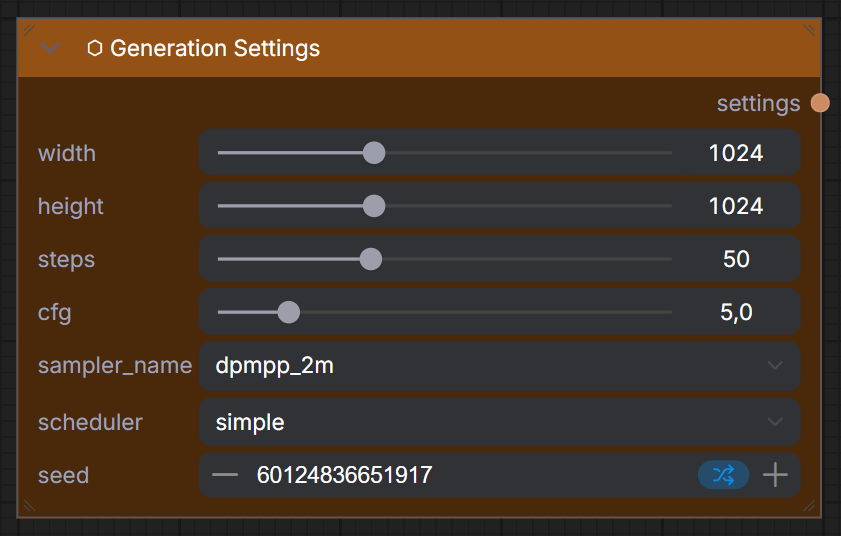This screenshot has width=841, height=536.
Task: Click the width label
Action: click(67, 154)
